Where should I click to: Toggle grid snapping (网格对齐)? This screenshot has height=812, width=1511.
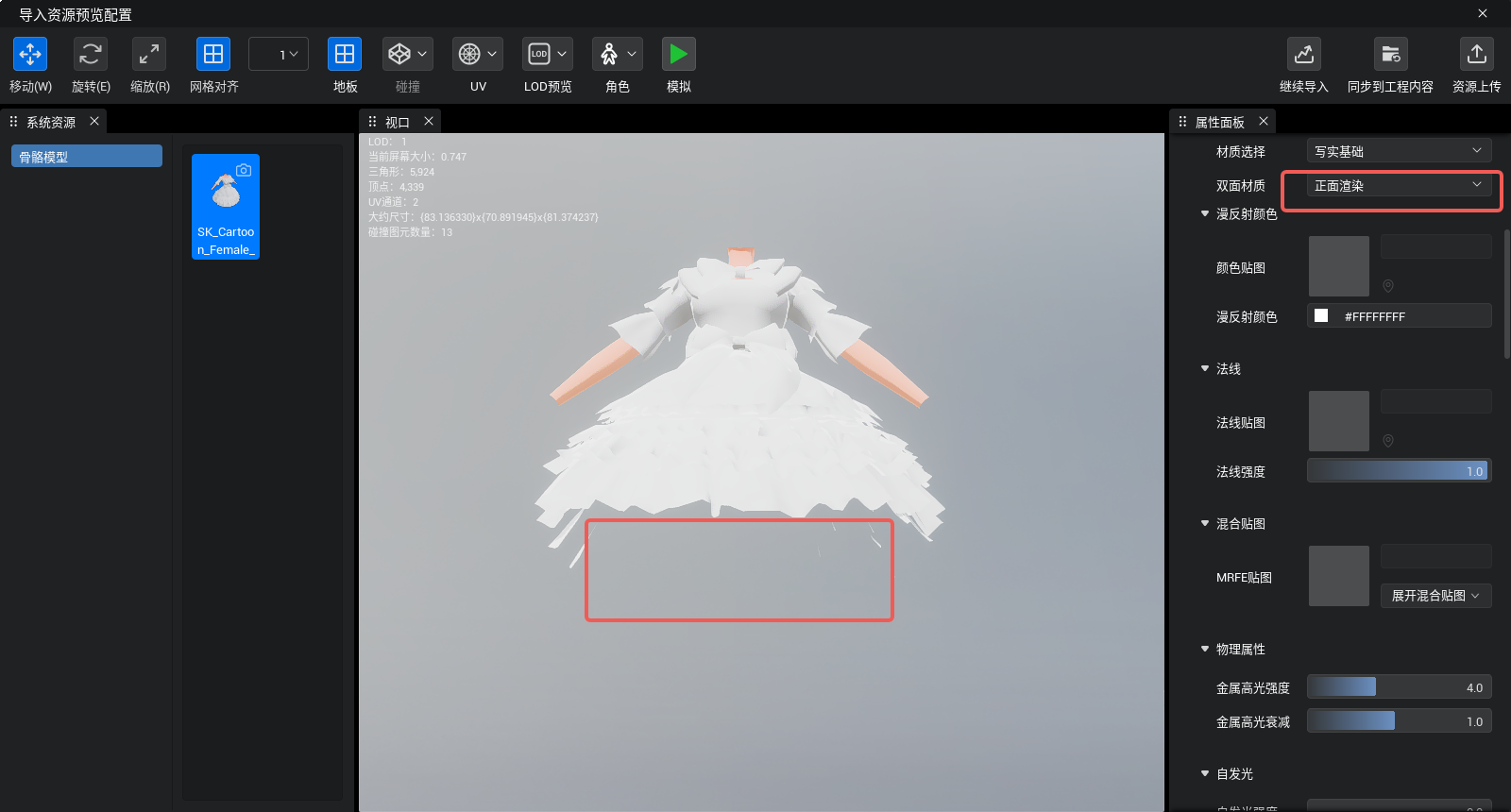click(213, 55)
